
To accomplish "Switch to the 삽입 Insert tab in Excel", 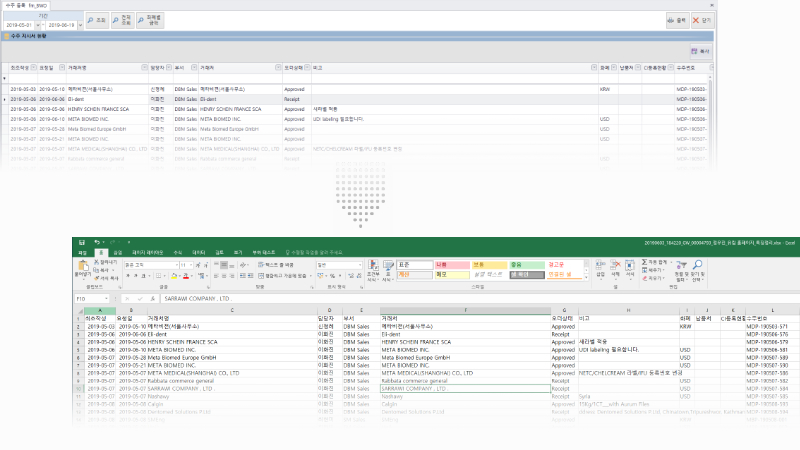I will click(118, 253).
